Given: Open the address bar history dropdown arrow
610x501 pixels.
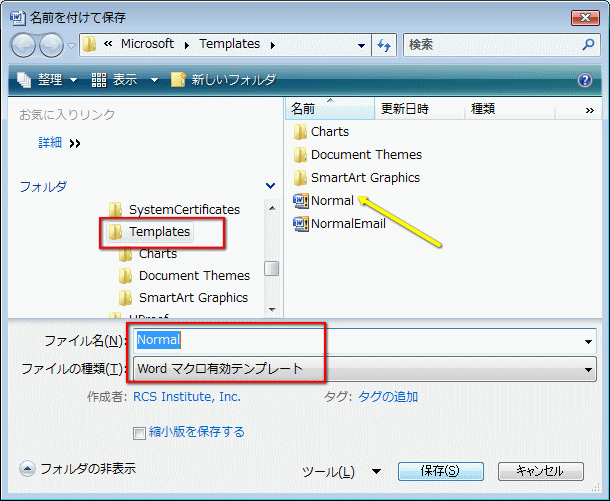Looking at the screenshot, I should tap(361, 46).
